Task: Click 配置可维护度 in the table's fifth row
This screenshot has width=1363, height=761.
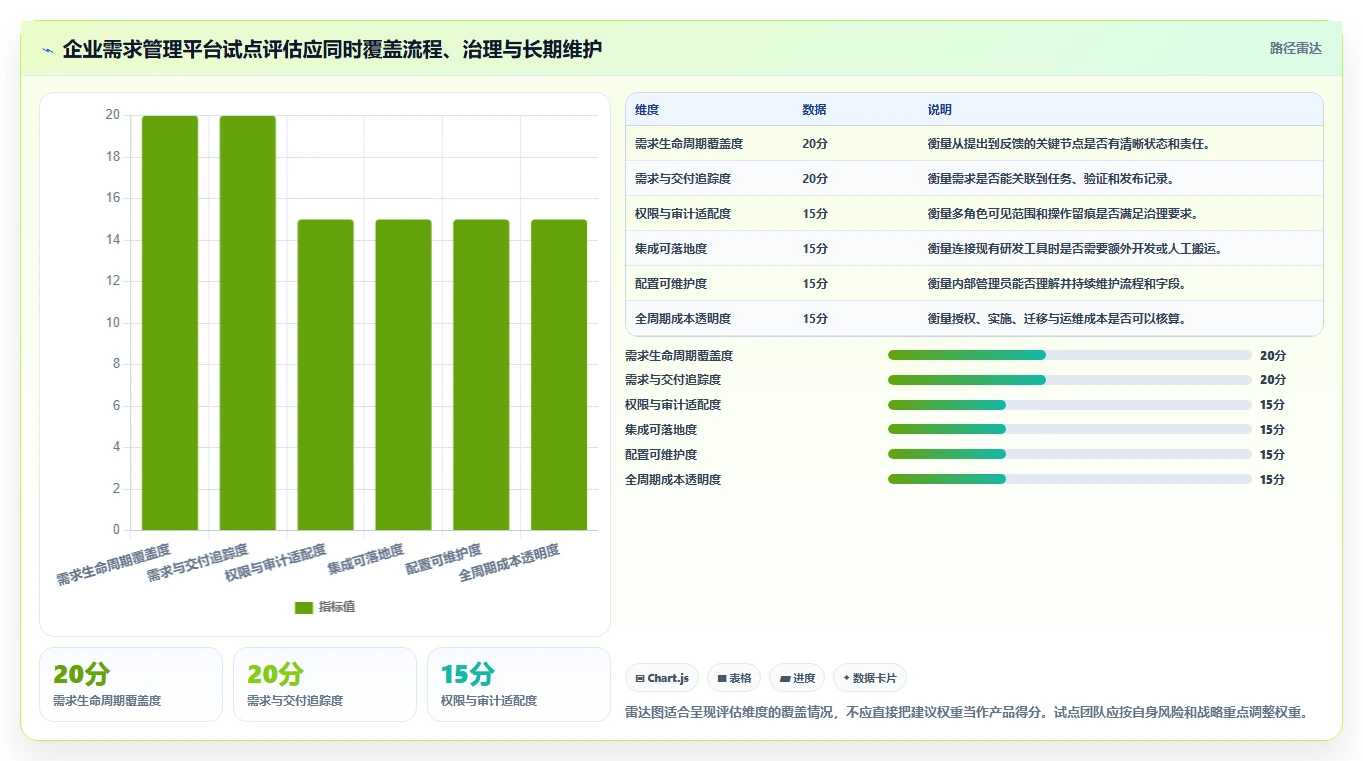Action: (671, 284)
